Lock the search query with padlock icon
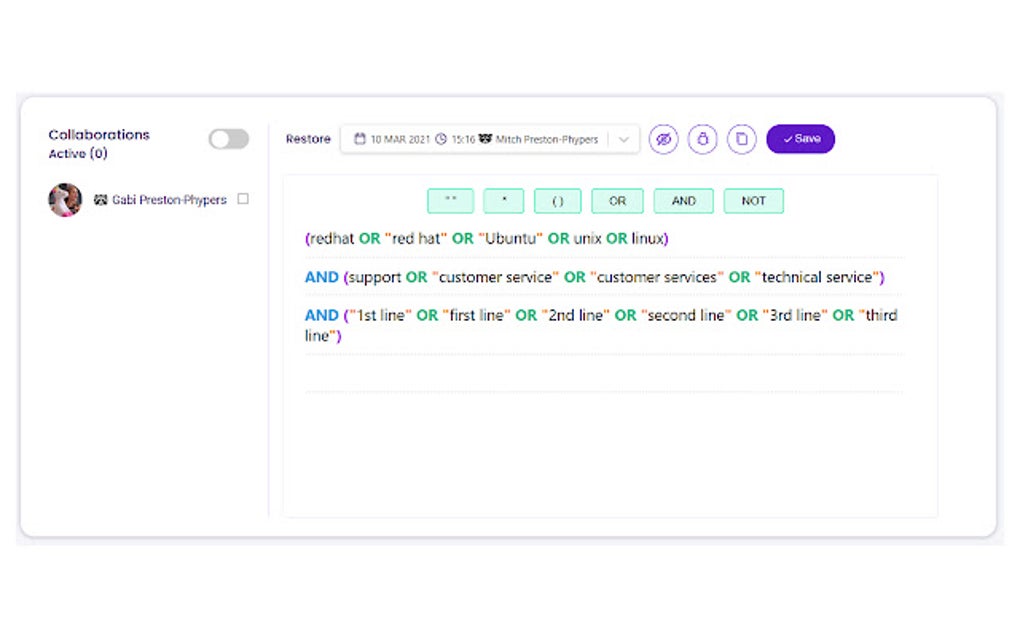The image size is (1020, 638). 703,139
